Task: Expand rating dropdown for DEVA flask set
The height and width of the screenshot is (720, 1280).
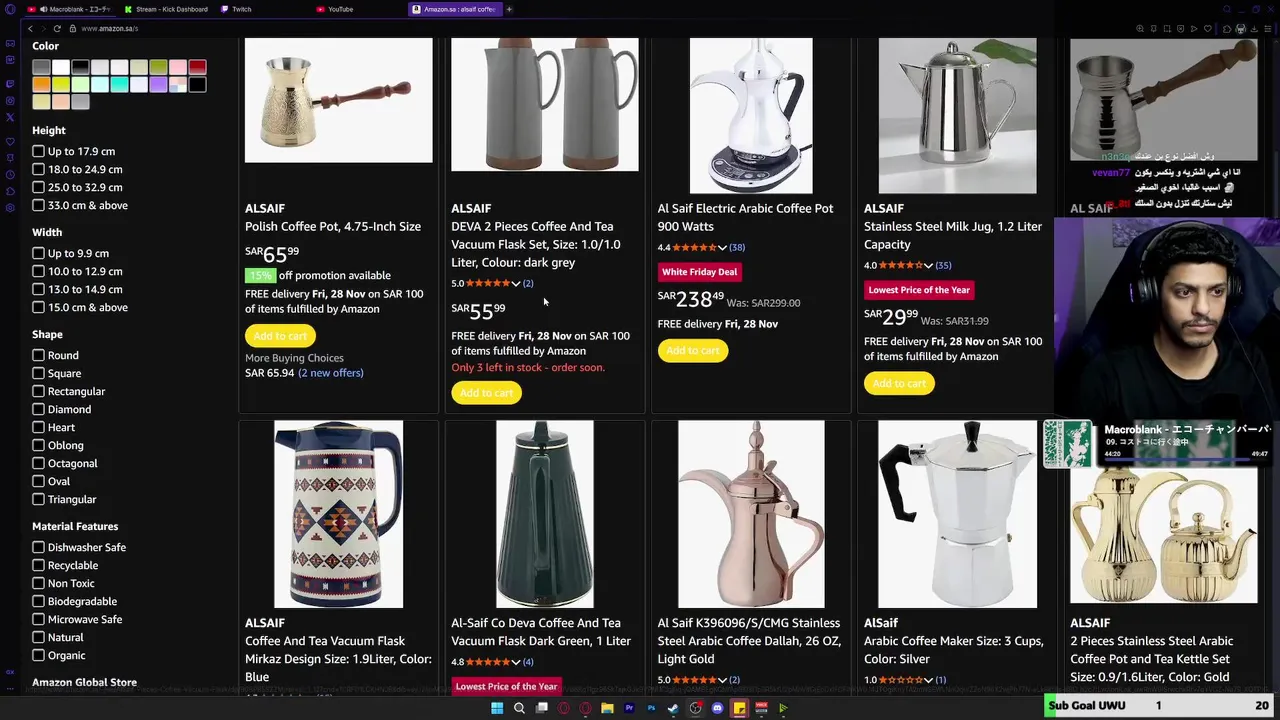Action: click(516, 284)
